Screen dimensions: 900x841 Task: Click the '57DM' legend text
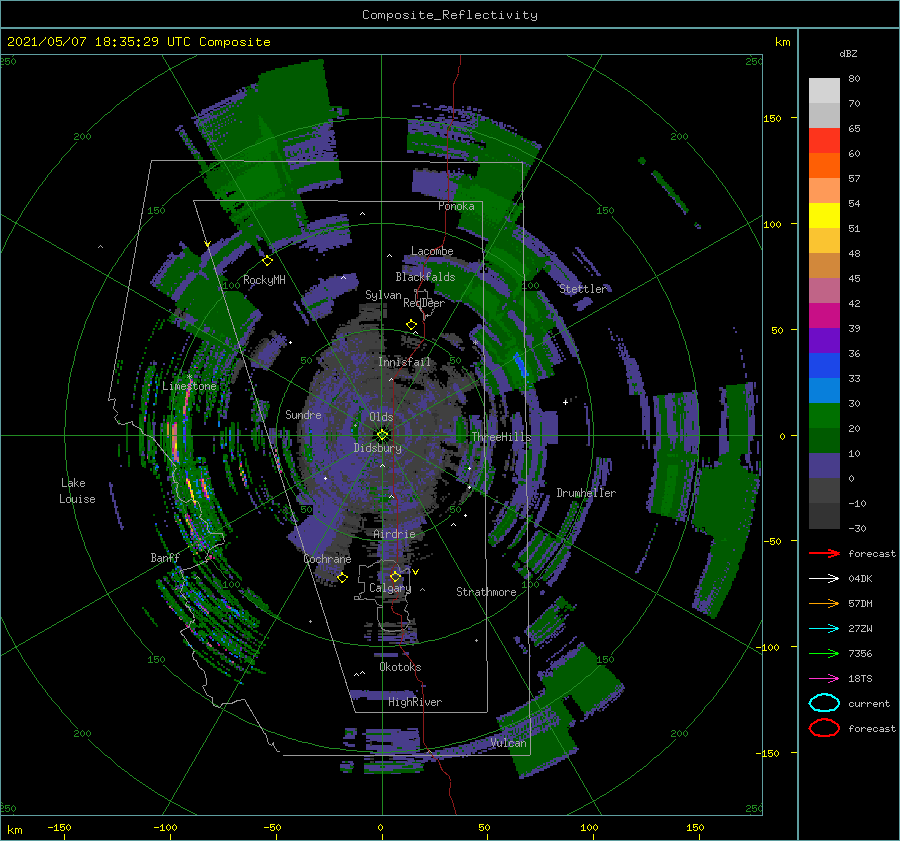coord(860,603)
